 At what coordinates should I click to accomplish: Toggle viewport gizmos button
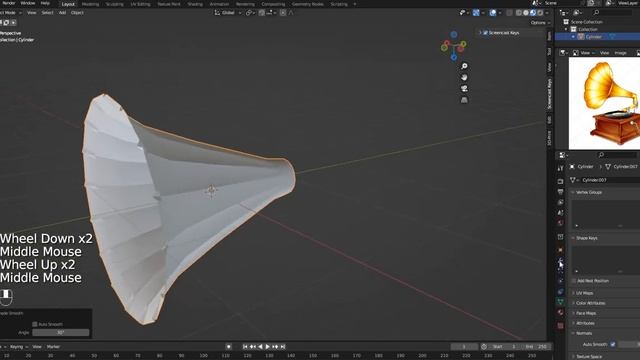(x=476, y=13)
